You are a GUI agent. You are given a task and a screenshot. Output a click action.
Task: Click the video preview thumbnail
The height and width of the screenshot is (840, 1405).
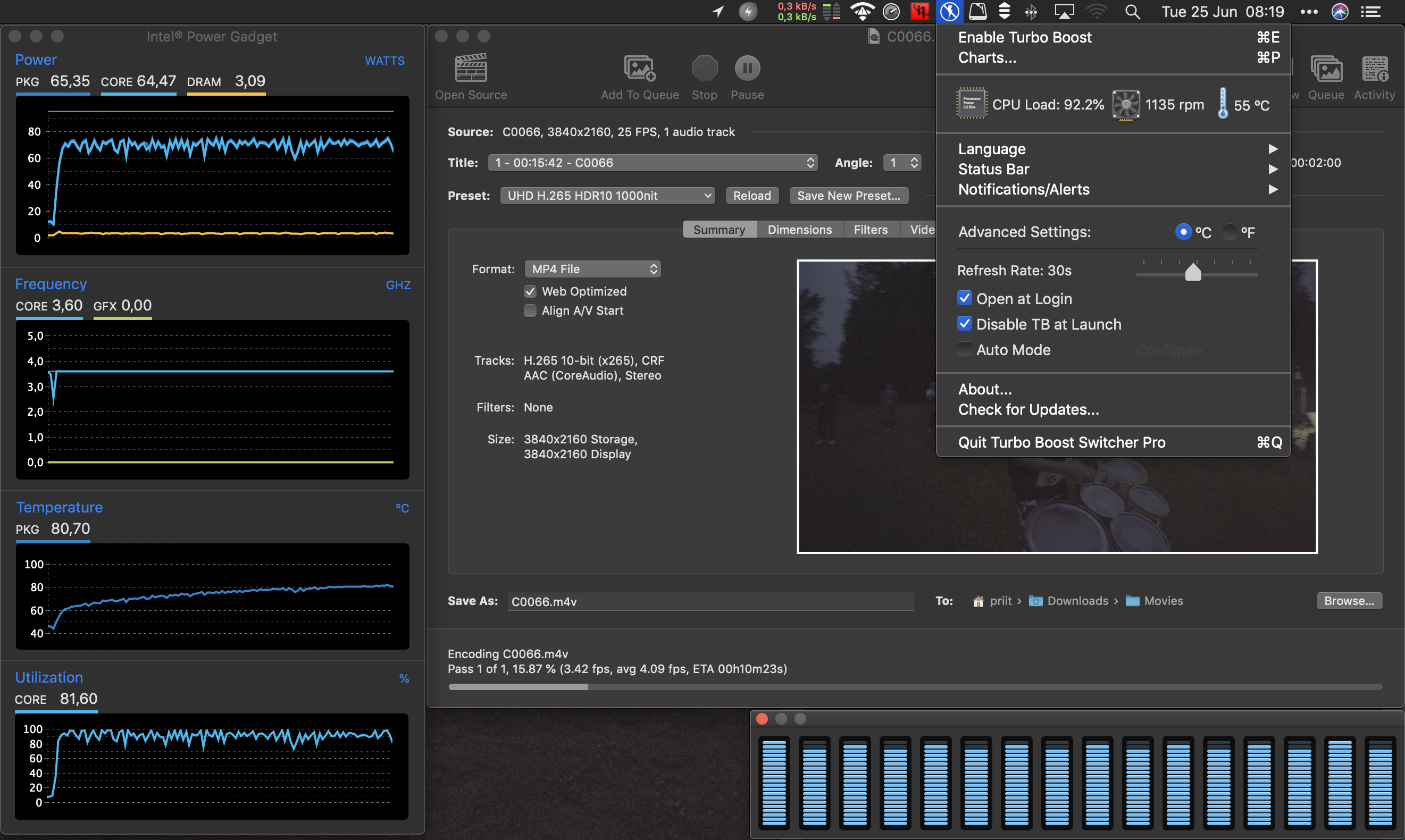tap(1057, 406)
